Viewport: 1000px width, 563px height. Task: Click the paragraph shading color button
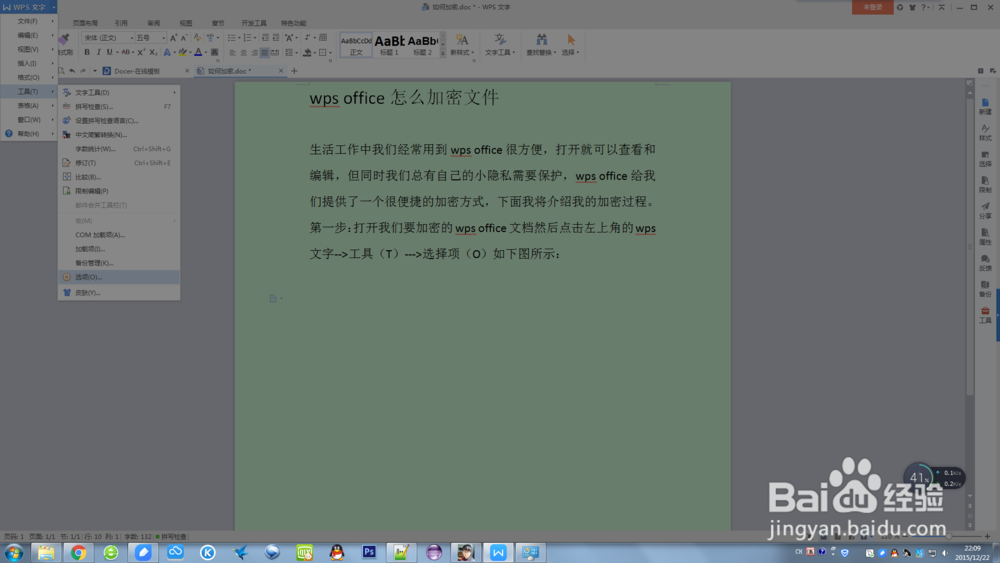click(307, 52)
